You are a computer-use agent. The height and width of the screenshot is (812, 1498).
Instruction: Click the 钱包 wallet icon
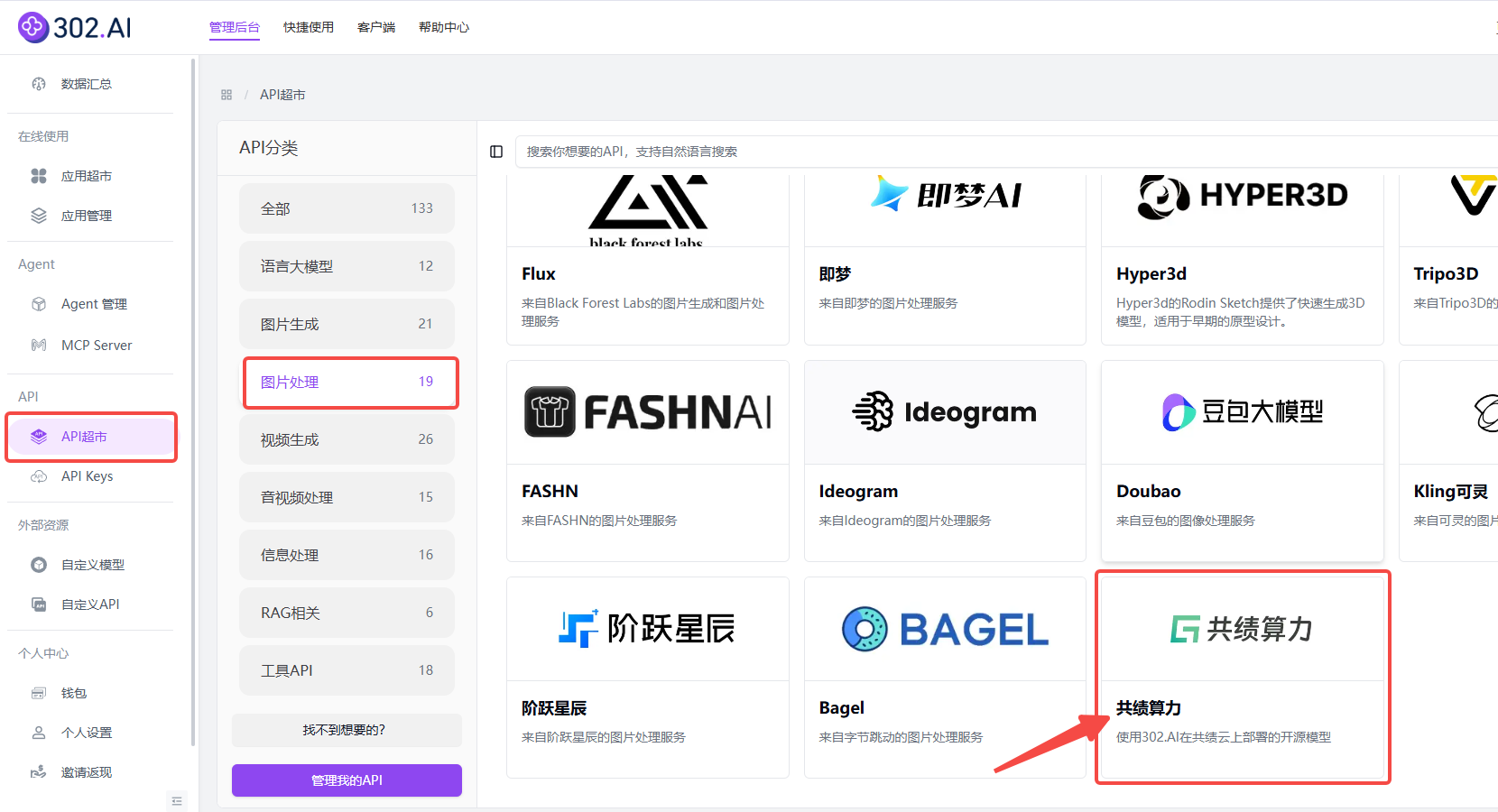pyautogui.click(x=39, y=693)
